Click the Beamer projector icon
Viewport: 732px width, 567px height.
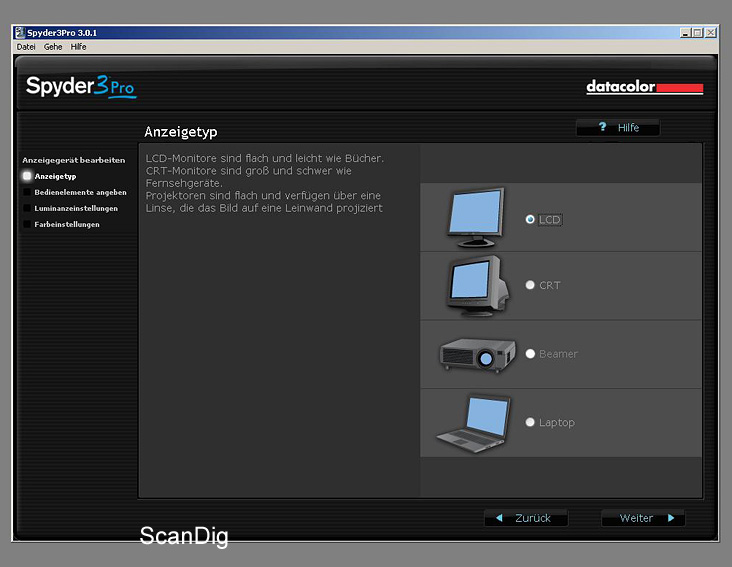478,355
